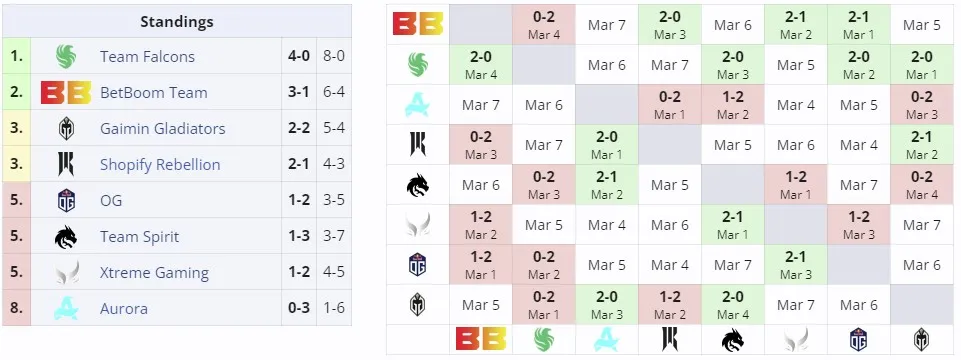Click Team Falcons logo in standings
This screenshot has height=360, width=961.
tap(66, 56)
